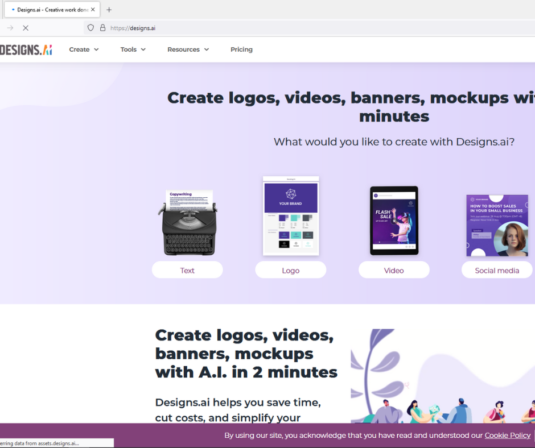Image resolution: width=535 pixels, height=448 pixels.
Task: Click the 'What would you like to create' text
Action: (394, 142)
